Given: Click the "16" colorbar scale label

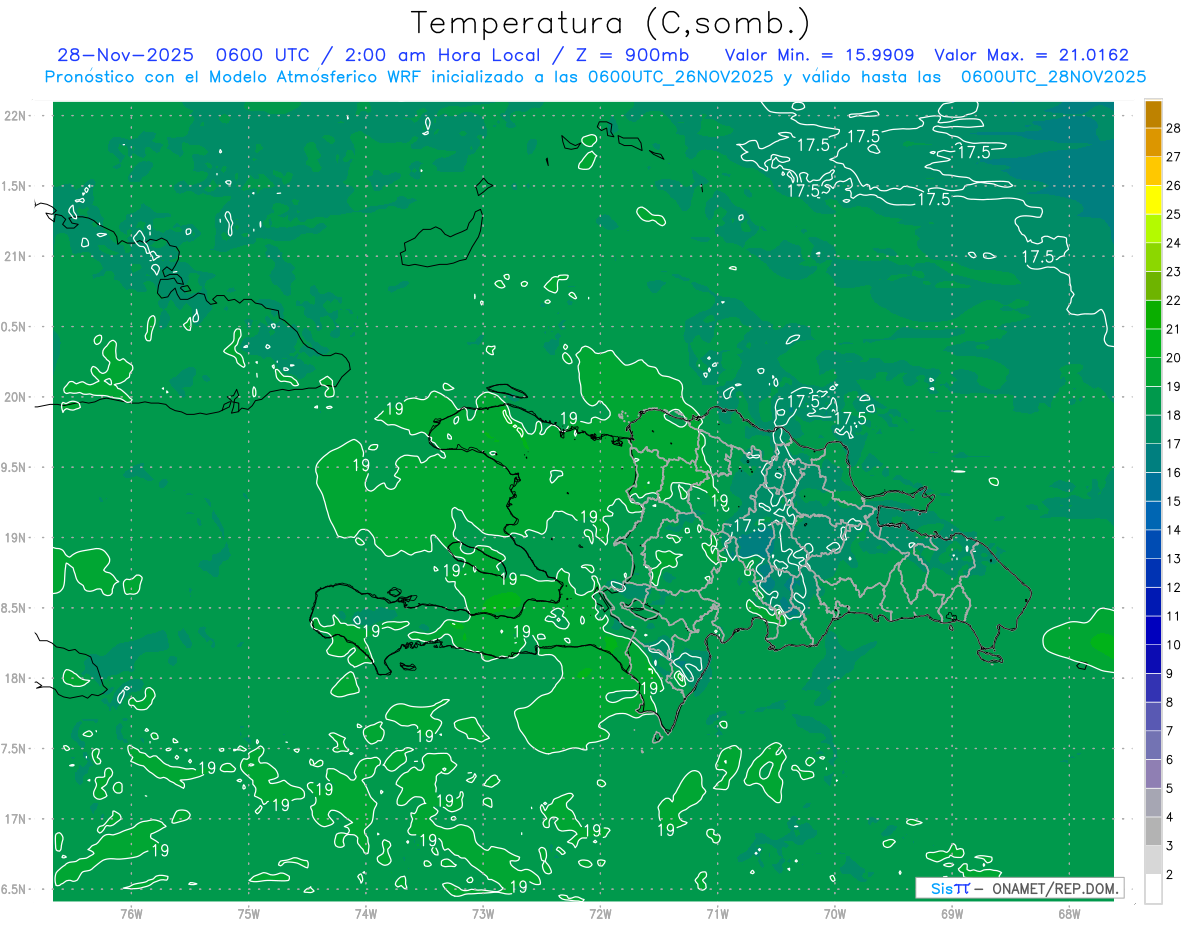Looking at the screenshot, I should 1174,473.
